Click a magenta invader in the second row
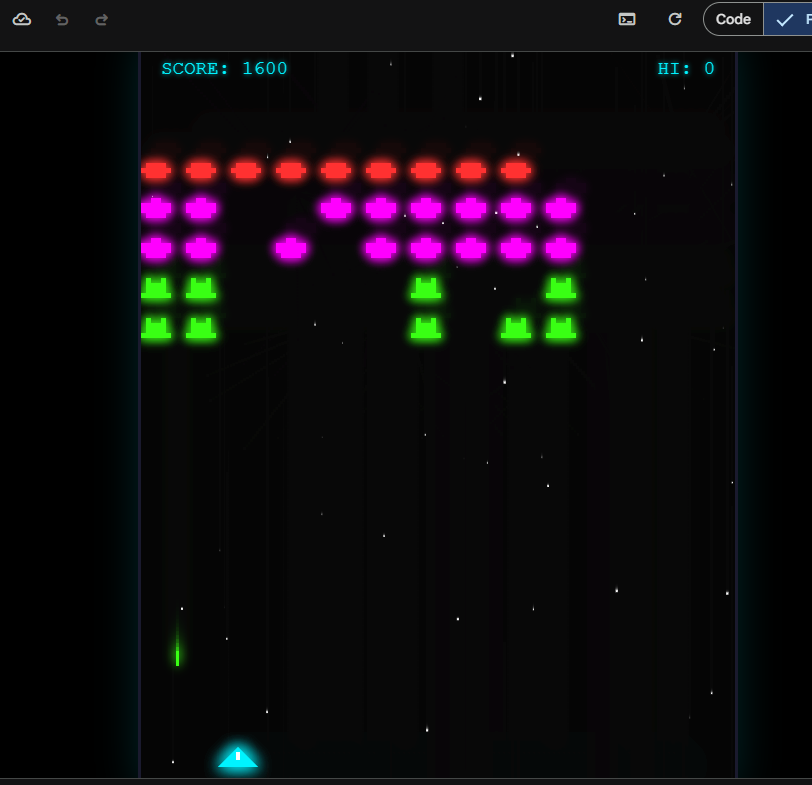This screenshot has width=812, height=785. pos(380,210)
